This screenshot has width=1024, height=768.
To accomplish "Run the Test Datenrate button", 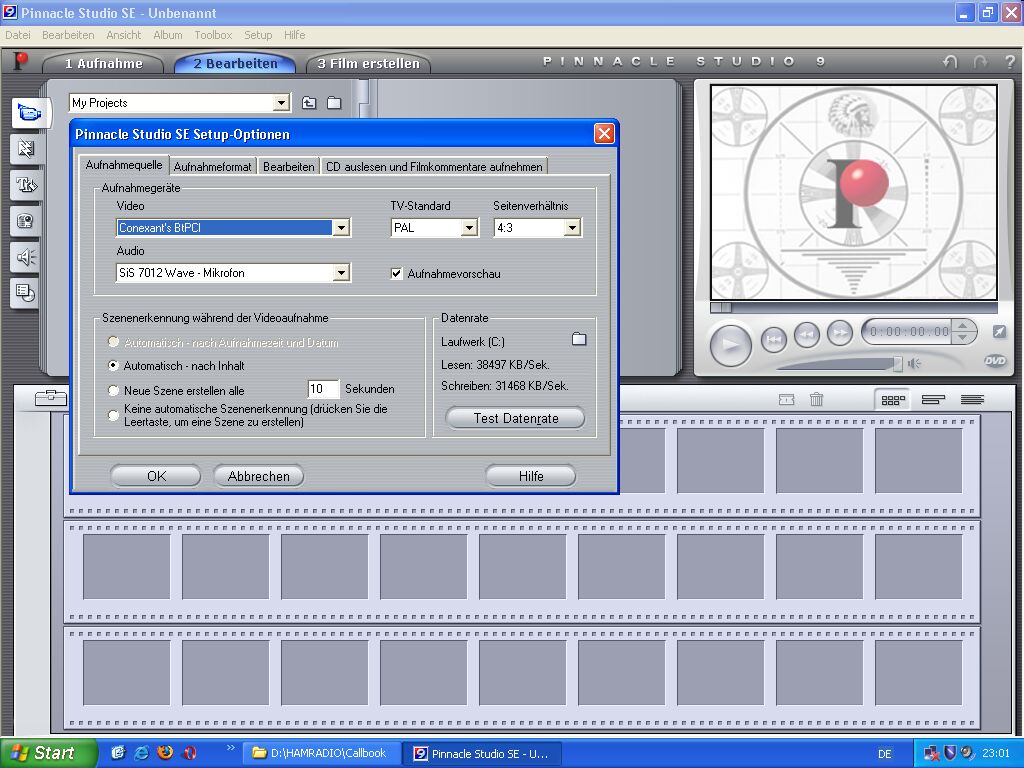I will click(x=515, y=418).
